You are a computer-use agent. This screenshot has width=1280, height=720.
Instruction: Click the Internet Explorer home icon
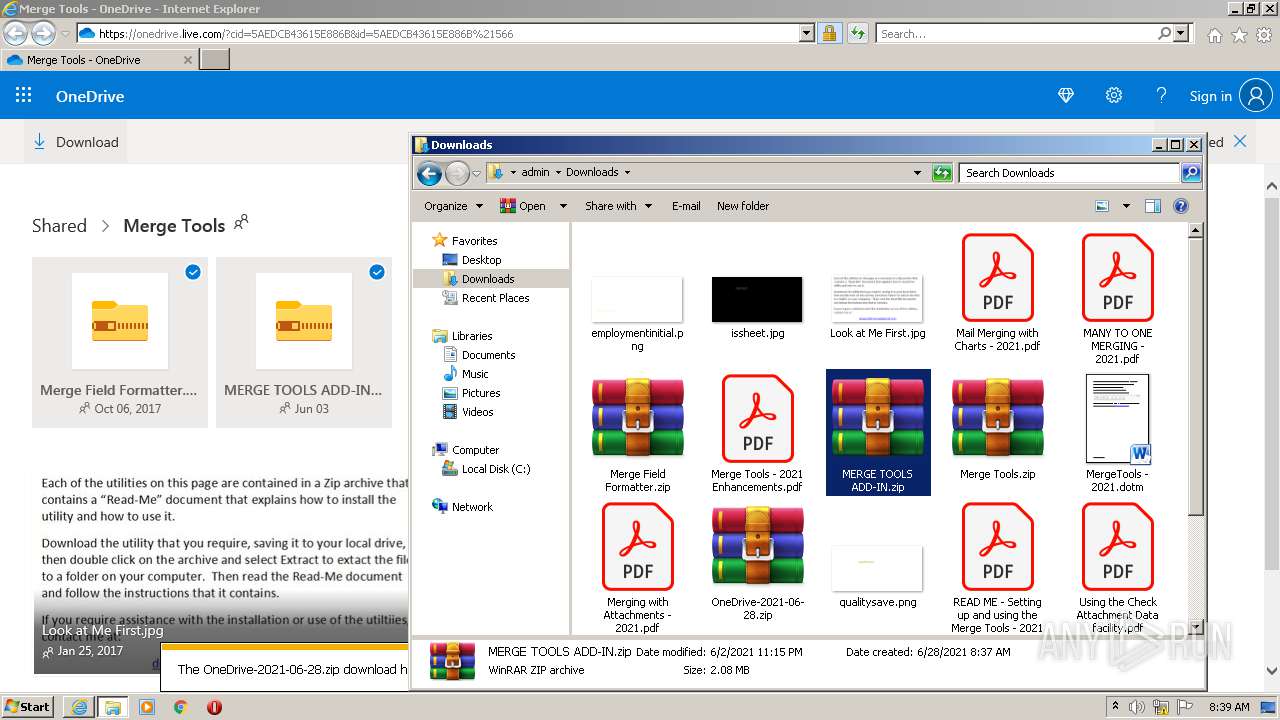(x=1214, y=35)
